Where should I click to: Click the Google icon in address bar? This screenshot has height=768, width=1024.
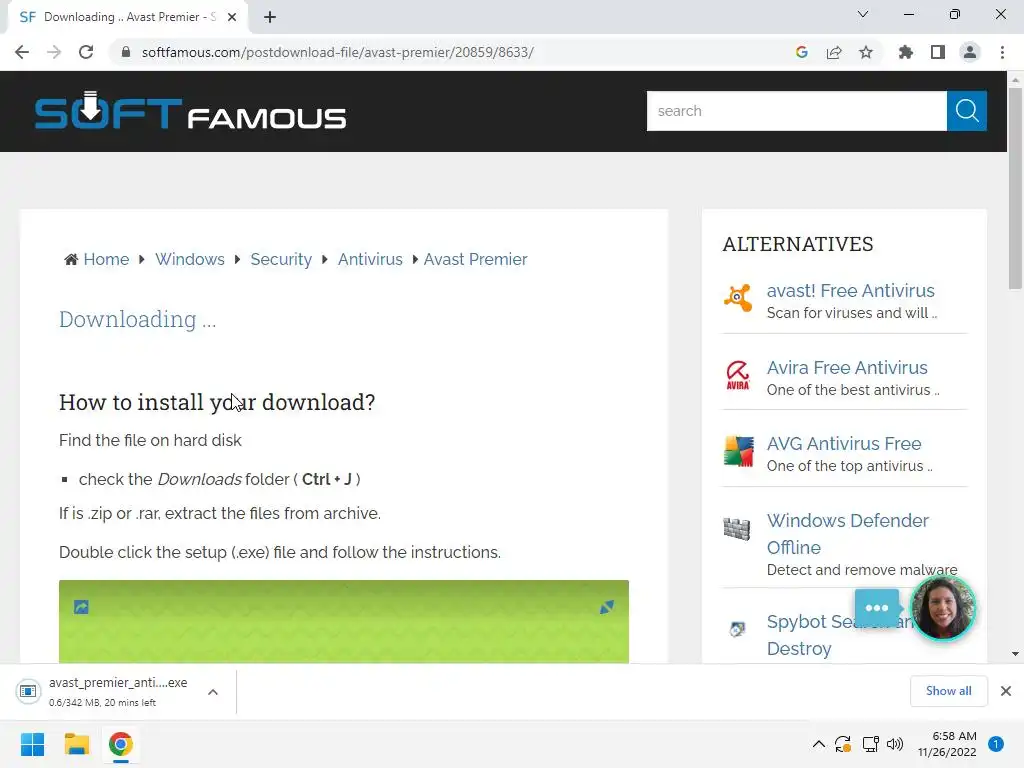pyautogui.click(x=802, y=52)
